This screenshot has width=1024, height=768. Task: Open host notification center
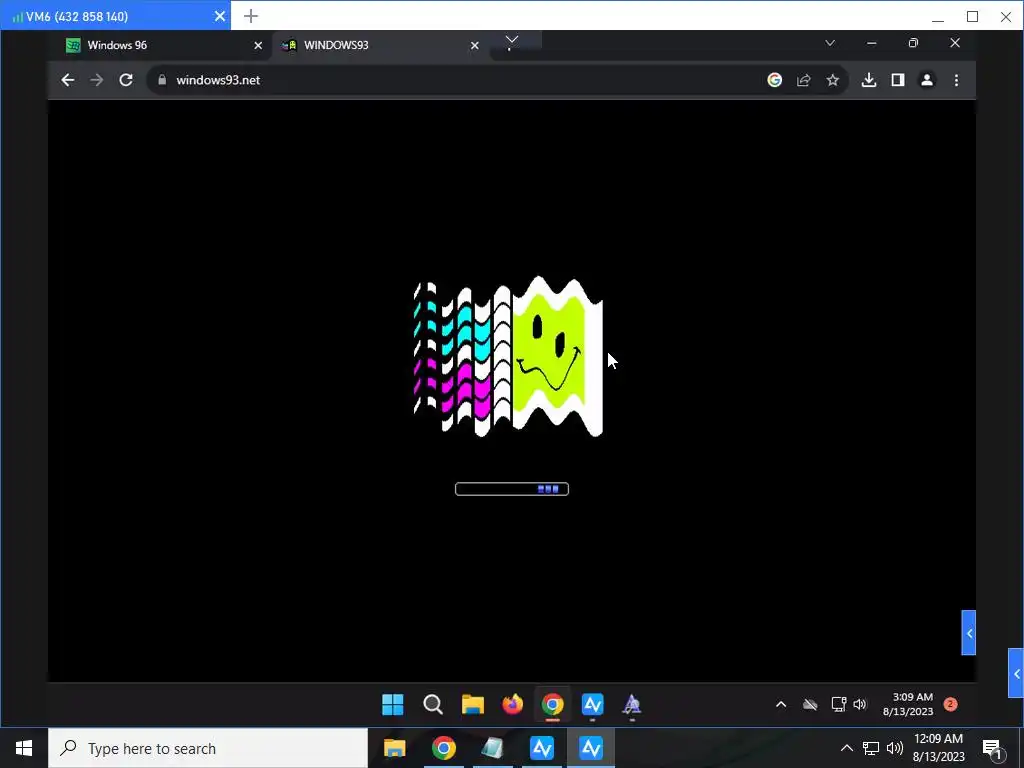[x=991, y=748]
